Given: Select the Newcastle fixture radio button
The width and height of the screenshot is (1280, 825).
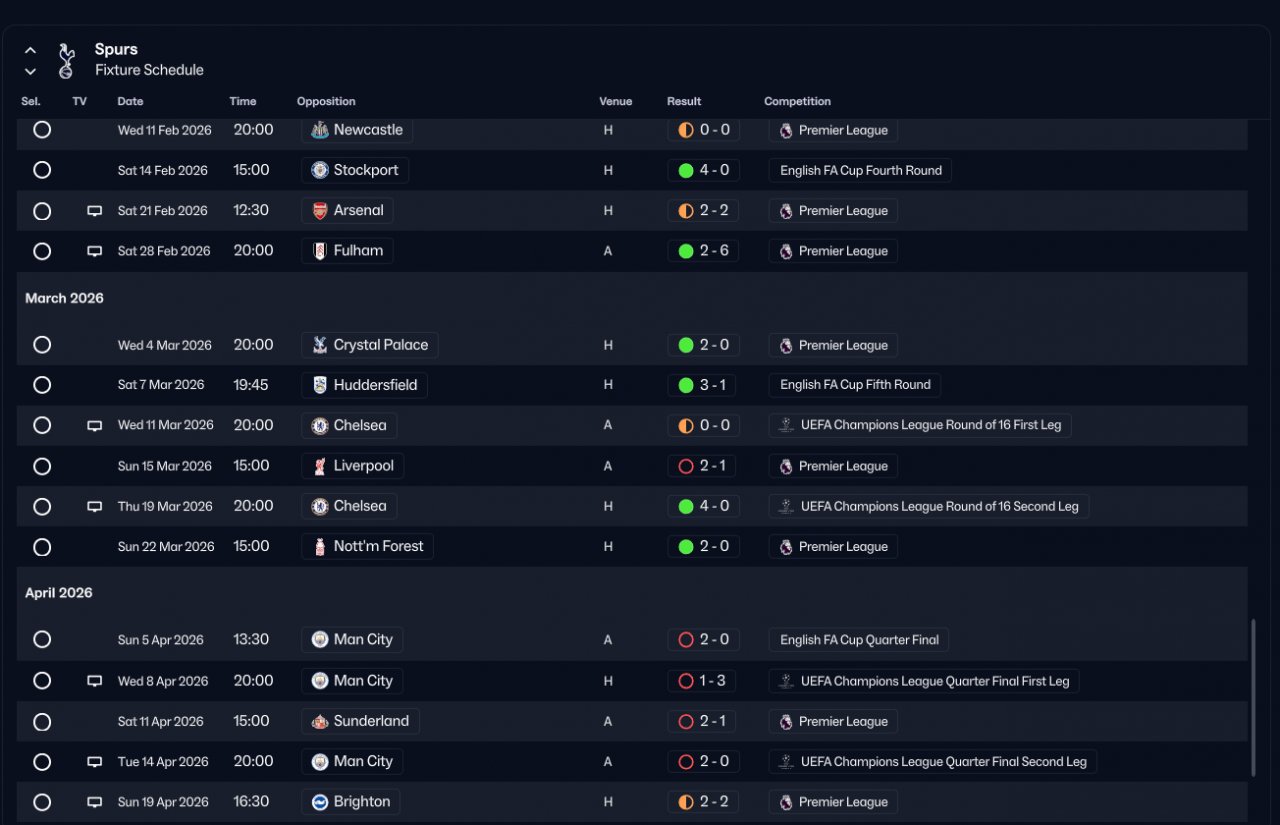Looking at the screenshot, I should tap(42, 130).
